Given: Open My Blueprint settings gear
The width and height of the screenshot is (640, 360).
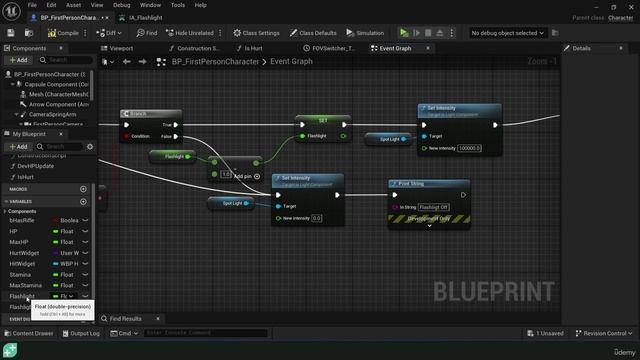Looking at the screenshot, I should [90, 147].
